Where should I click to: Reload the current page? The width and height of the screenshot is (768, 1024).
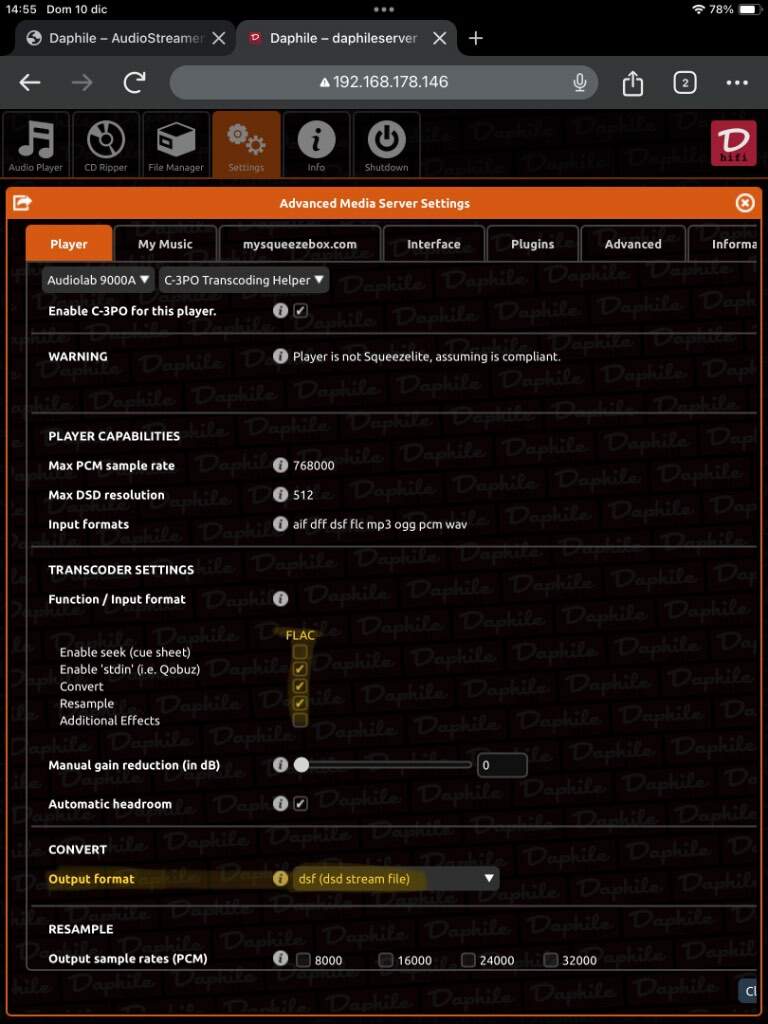(x=135, y=82)
